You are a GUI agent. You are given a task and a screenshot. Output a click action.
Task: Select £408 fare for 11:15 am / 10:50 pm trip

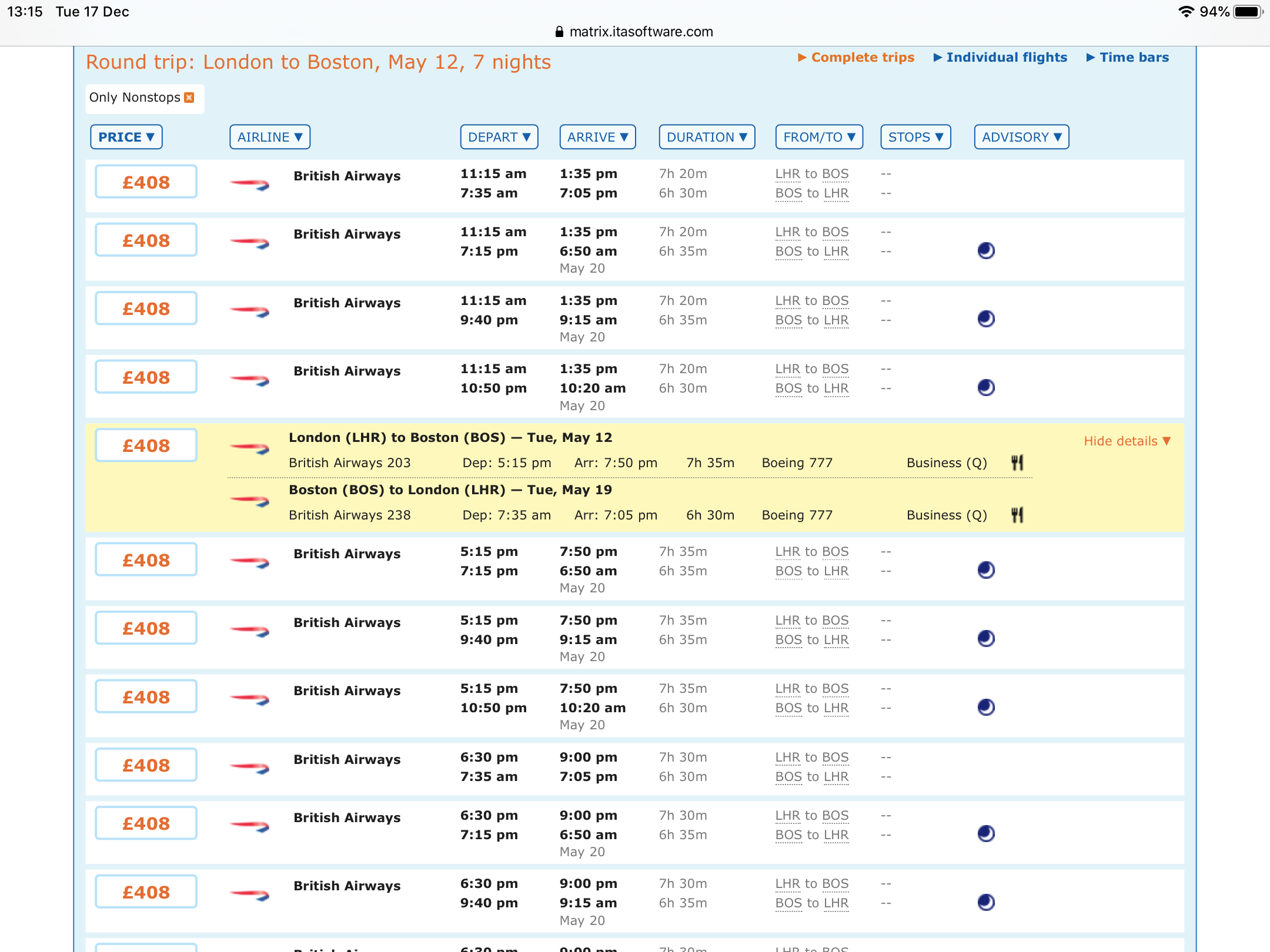click(x=146, y=377)
